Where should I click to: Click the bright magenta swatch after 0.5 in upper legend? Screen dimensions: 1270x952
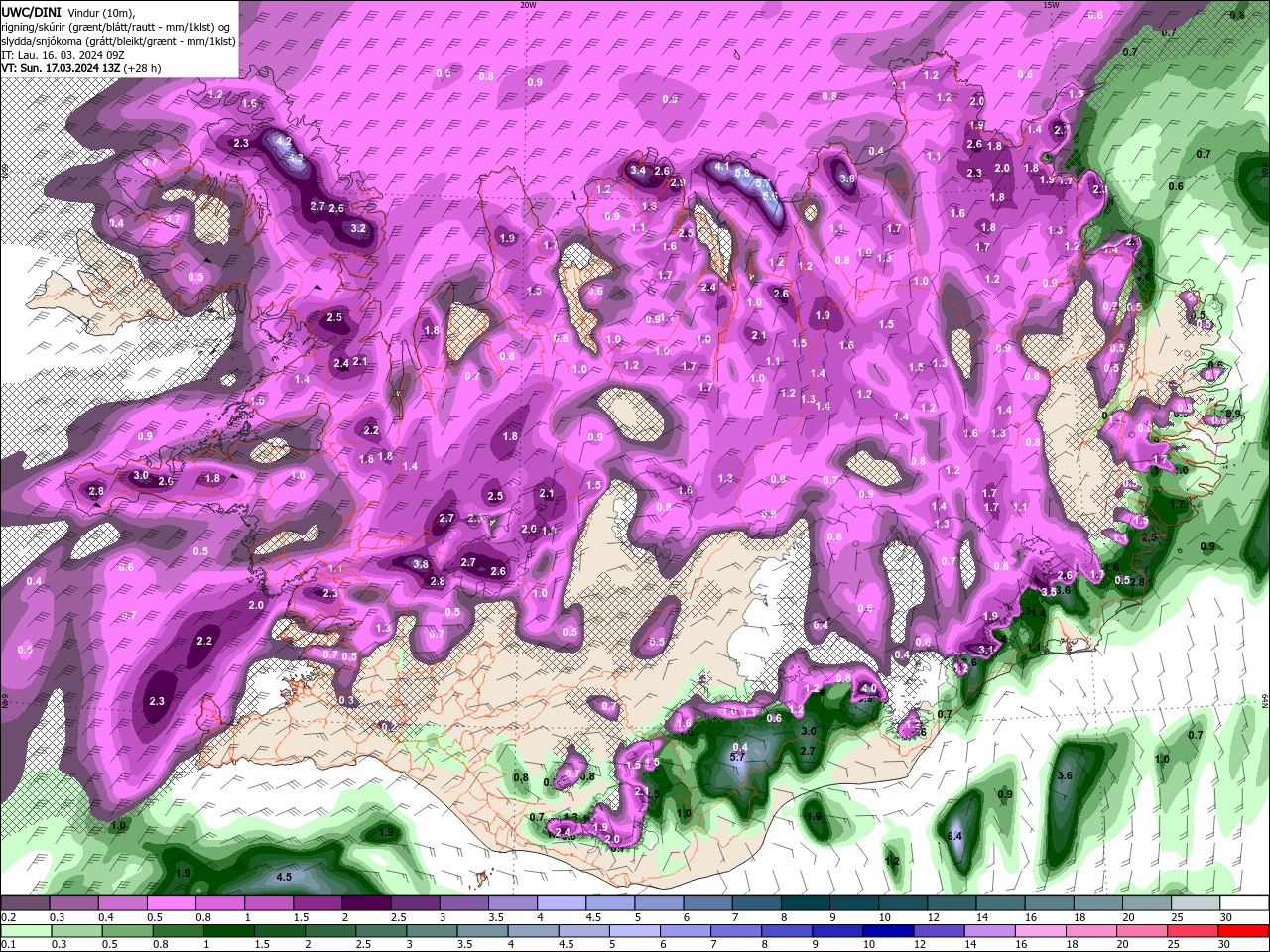tap(171, 903)
